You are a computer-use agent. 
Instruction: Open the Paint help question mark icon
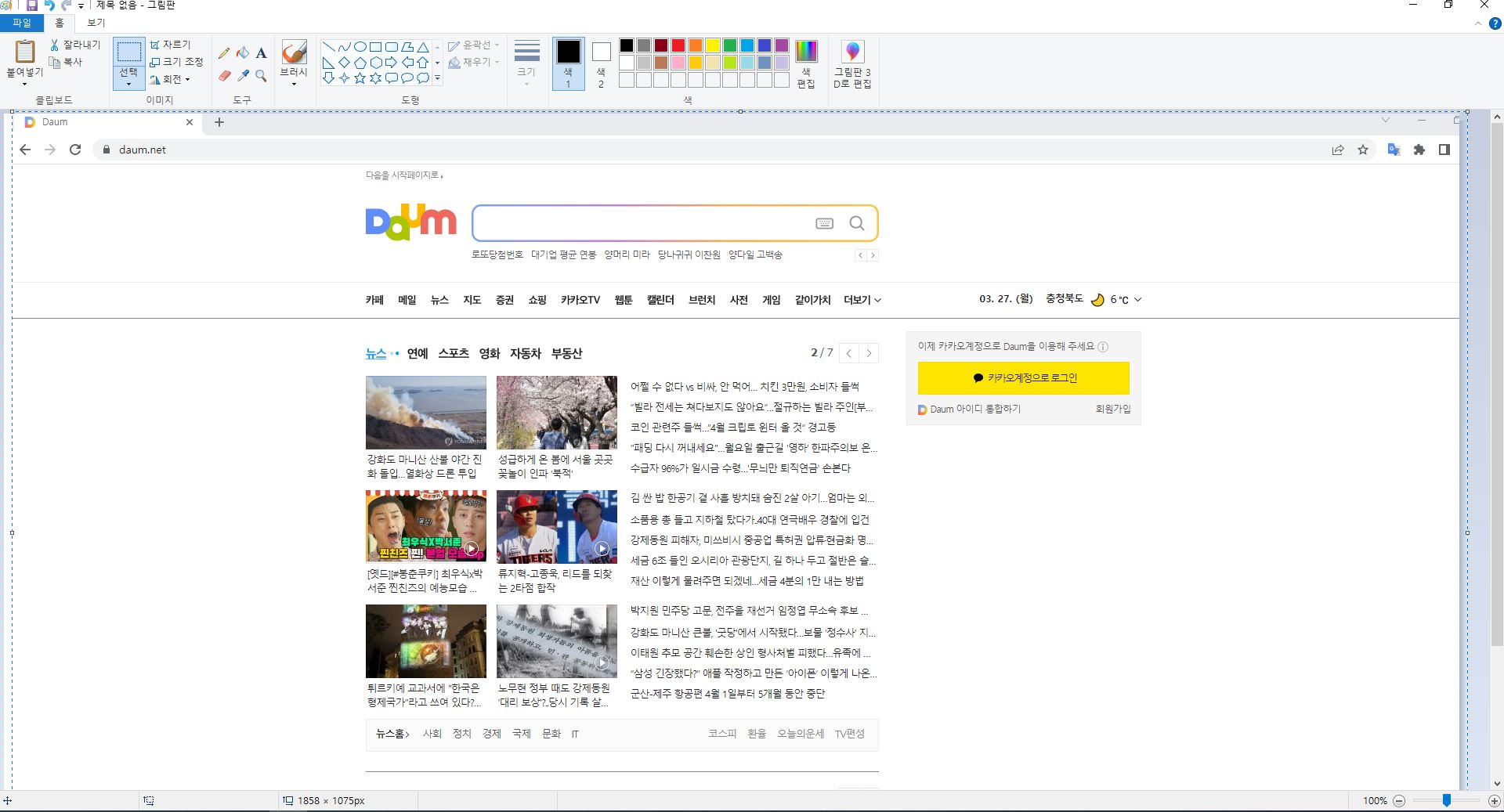tap(1495, 23)
